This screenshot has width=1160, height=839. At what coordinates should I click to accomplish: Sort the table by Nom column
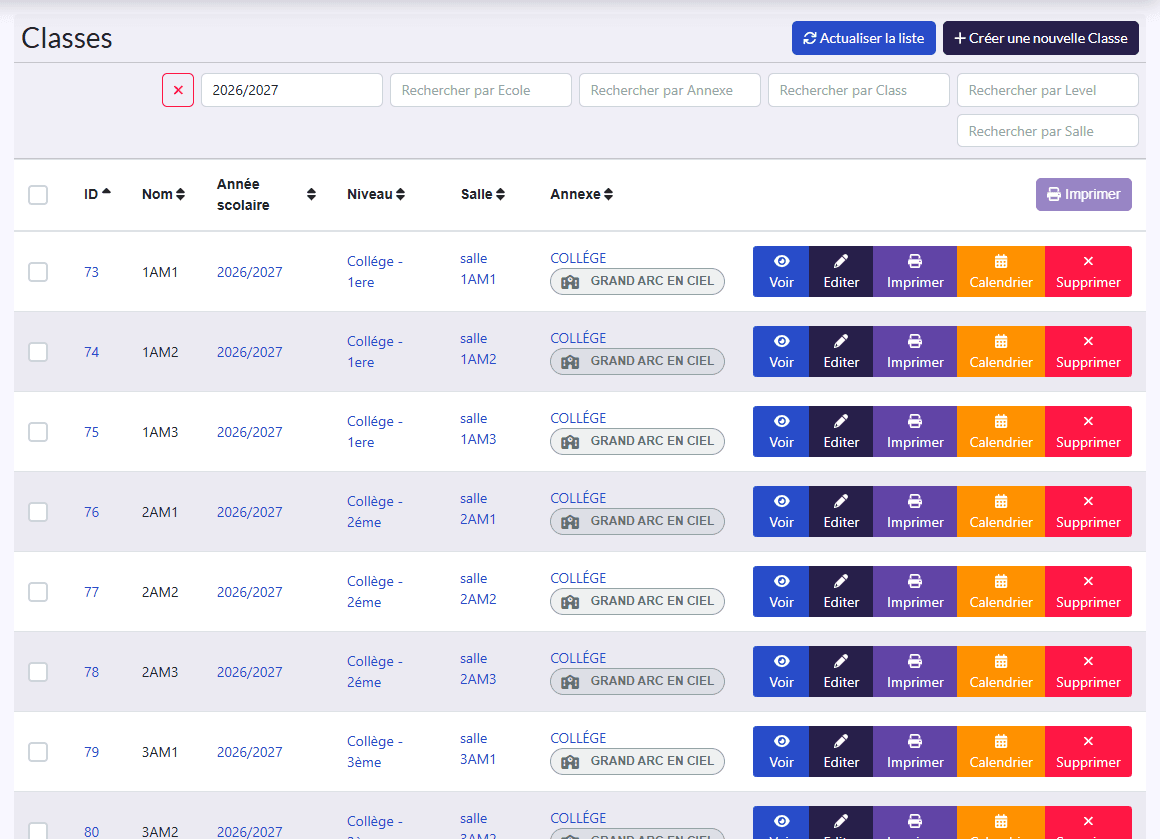[163, 194]
